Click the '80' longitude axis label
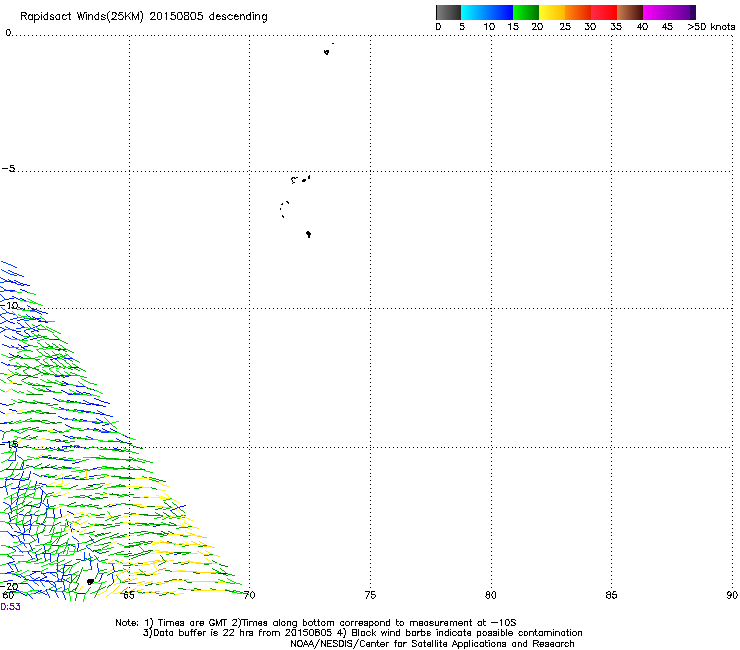This screenshot has height=650, width=740. click(490, 595)
